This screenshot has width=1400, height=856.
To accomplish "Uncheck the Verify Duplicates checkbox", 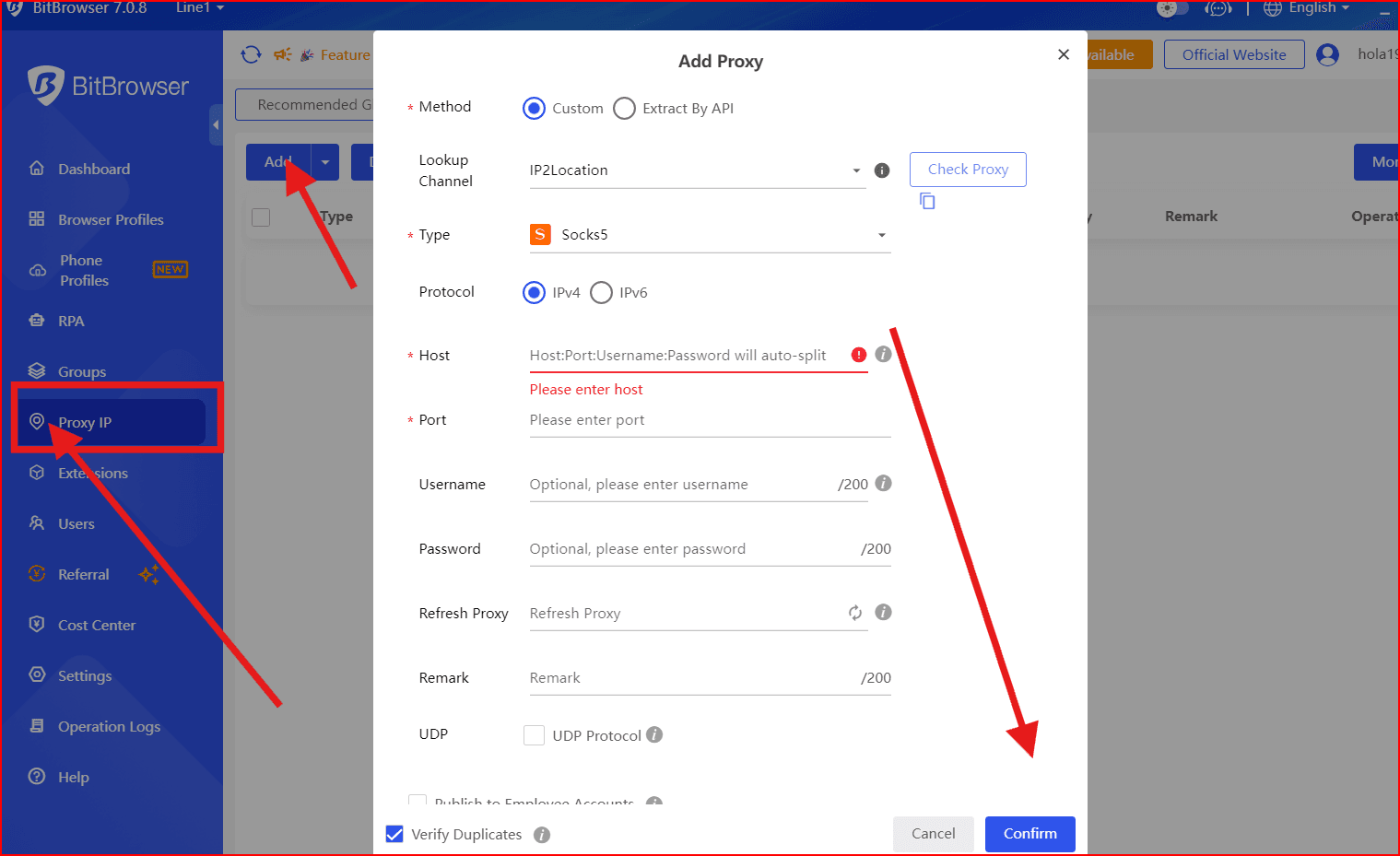I will coord(394,835).
